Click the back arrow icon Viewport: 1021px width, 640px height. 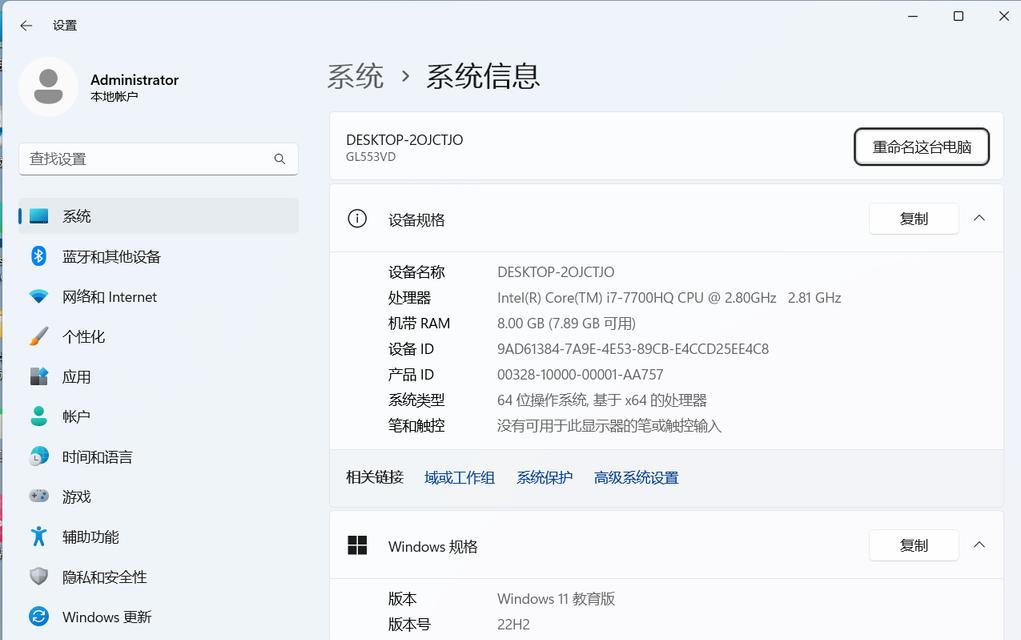[26, 25]
